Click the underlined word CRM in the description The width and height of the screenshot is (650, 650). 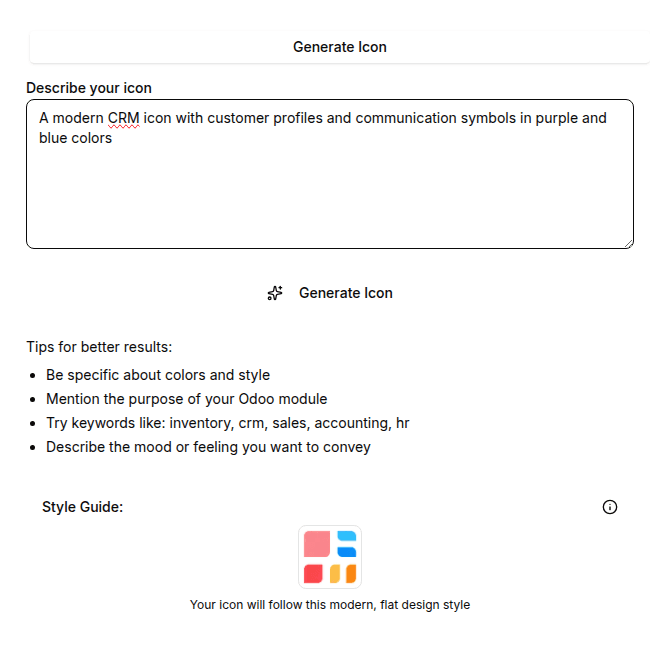(x=123, y=118)
